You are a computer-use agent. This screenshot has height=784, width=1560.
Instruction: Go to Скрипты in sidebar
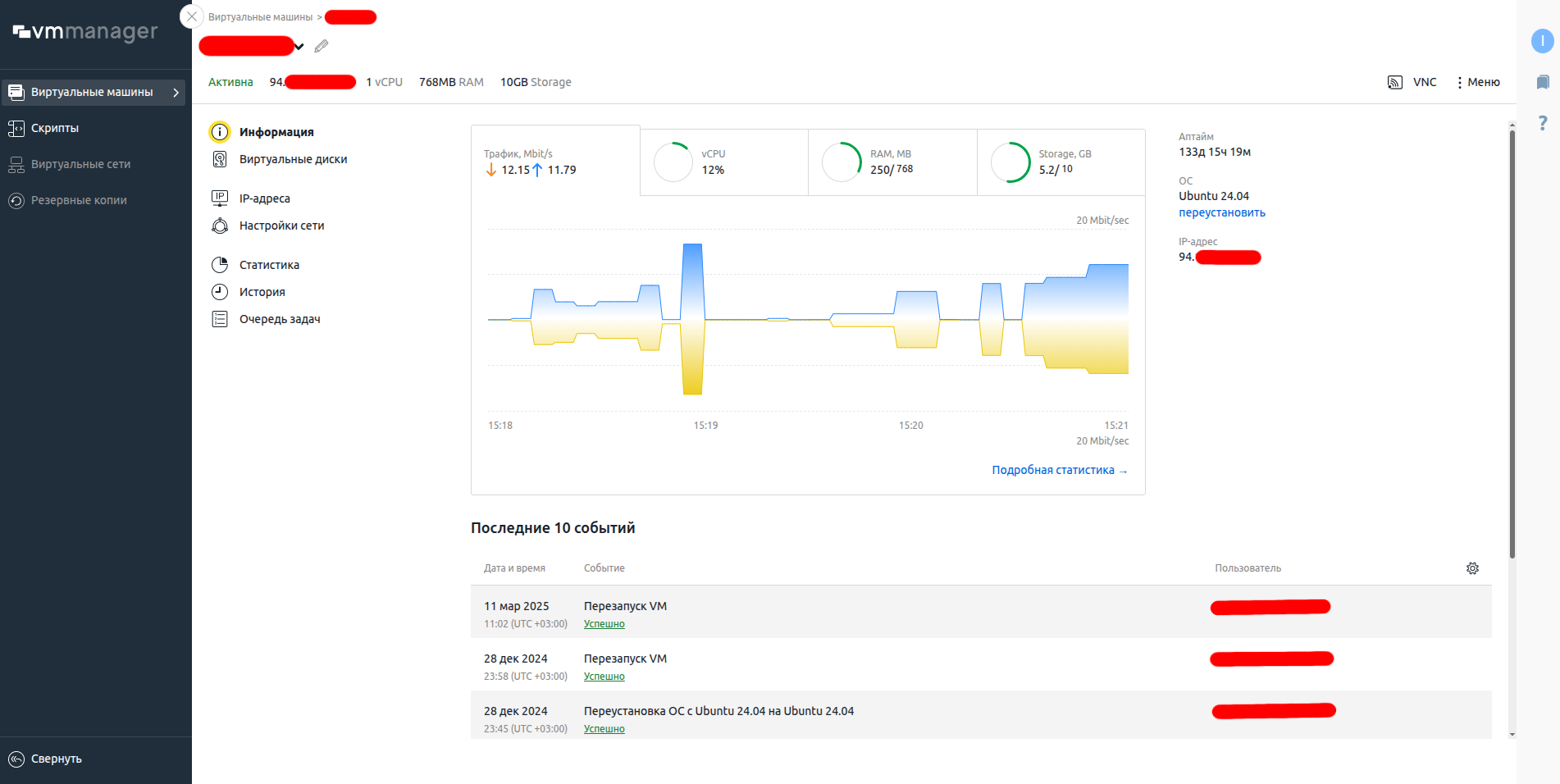pos(55,128)
